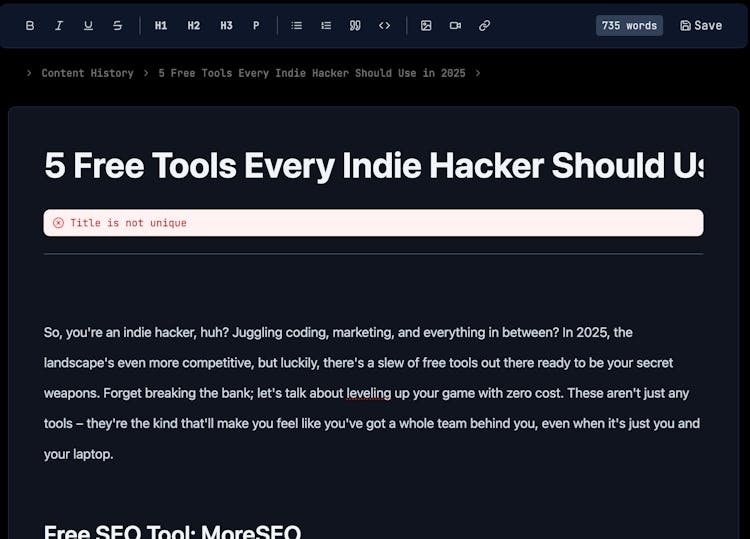This screenshot has width=750, height=539.
Task: Insert a video into the article
Action: [x=455, y=26]
